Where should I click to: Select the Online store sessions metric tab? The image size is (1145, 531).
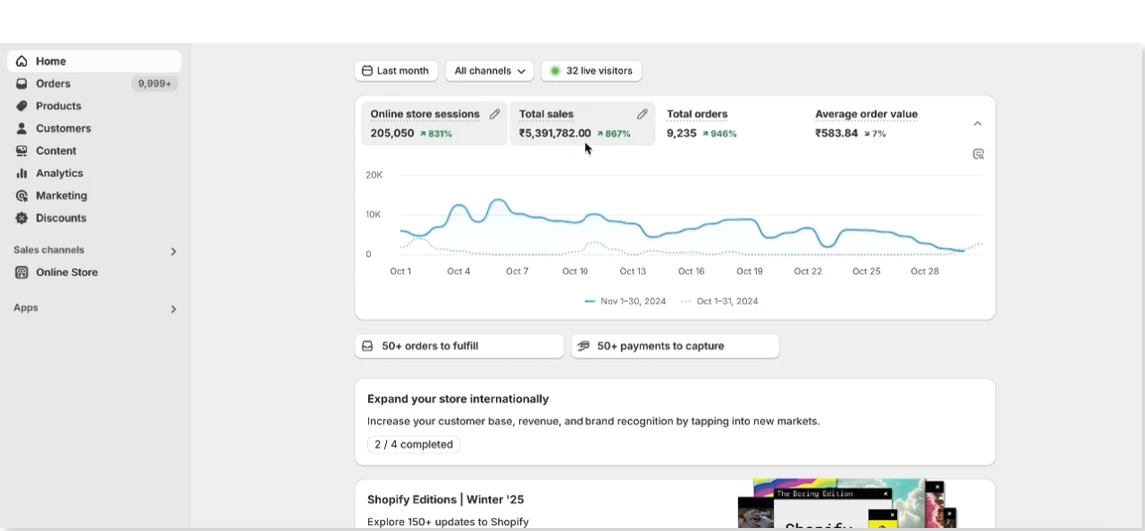pyautogui.click(x=434, y=123)
